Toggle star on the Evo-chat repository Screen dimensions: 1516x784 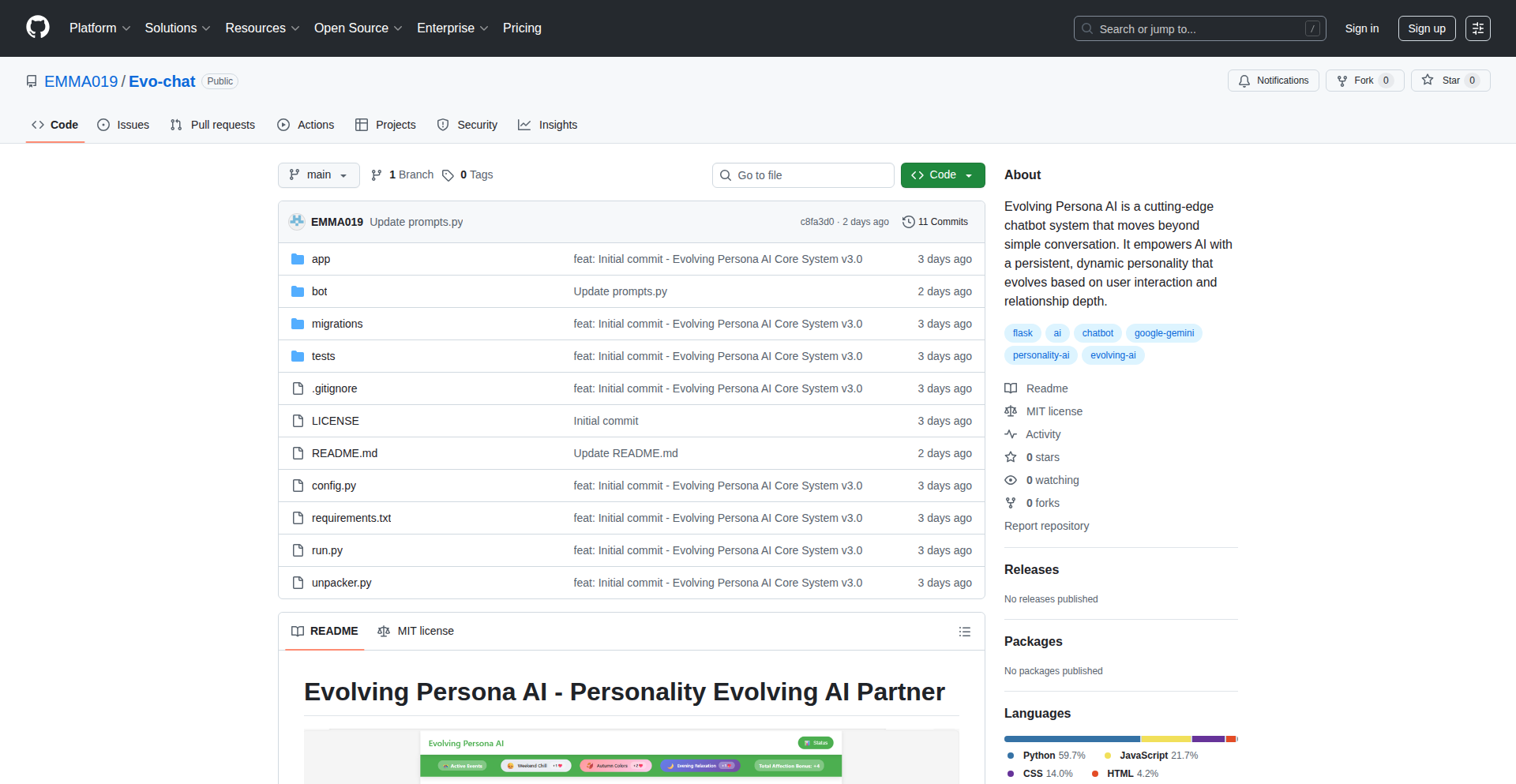(1450, 80)
